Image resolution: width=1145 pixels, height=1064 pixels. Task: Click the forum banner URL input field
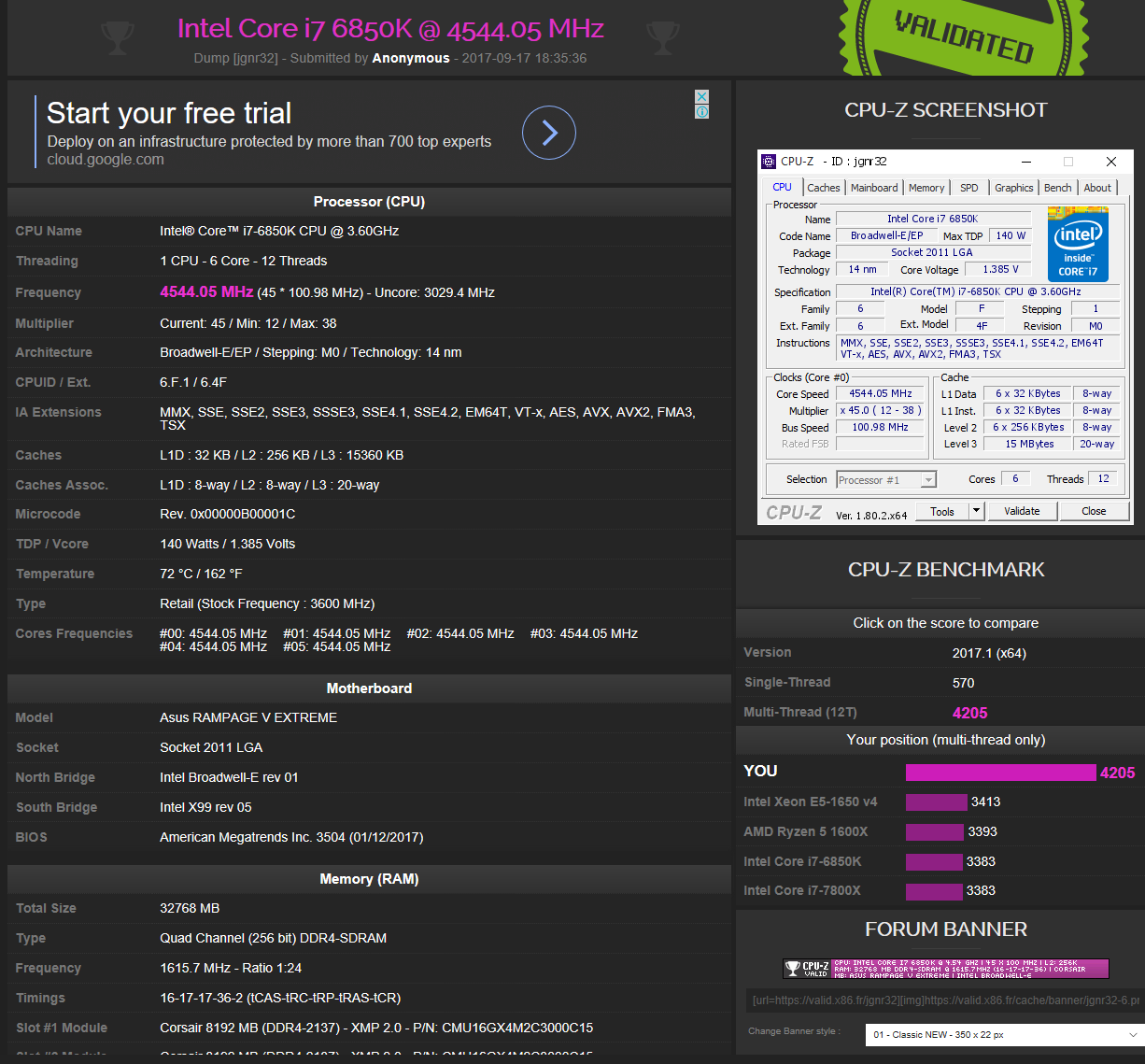(944, 1000)
